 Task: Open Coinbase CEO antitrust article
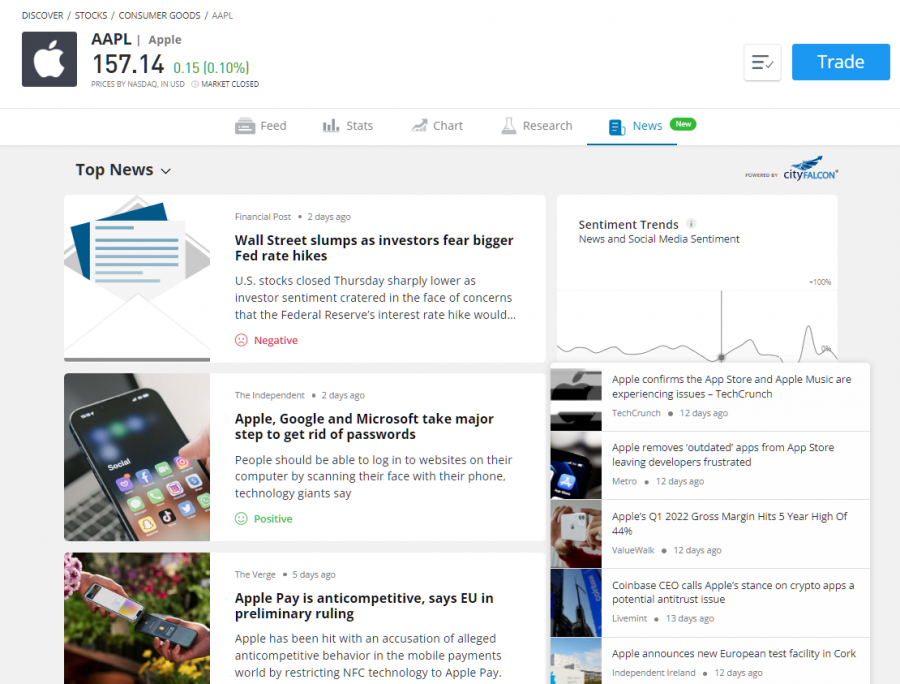tap(733, 592)
